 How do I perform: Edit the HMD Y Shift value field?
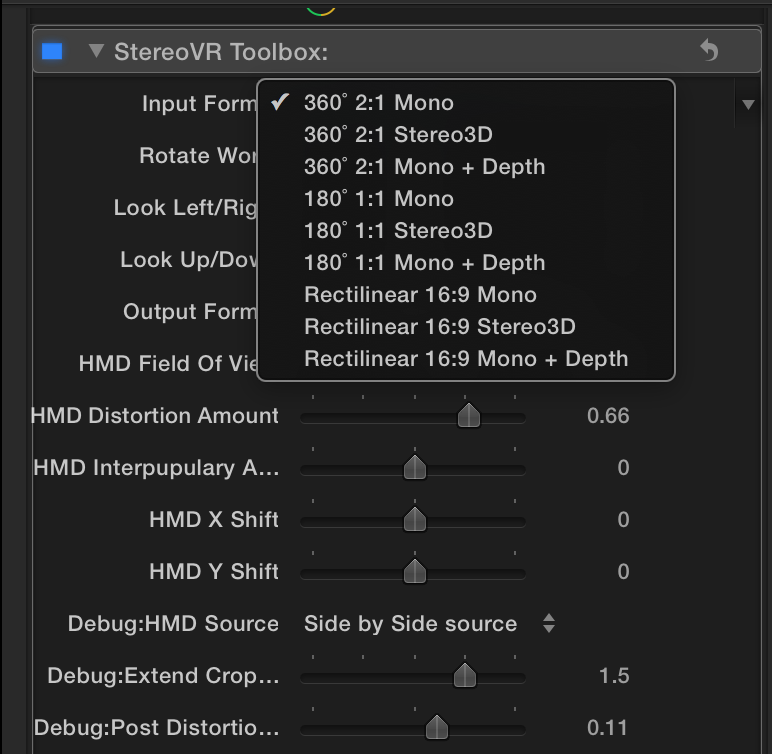(x=623, y=572)
